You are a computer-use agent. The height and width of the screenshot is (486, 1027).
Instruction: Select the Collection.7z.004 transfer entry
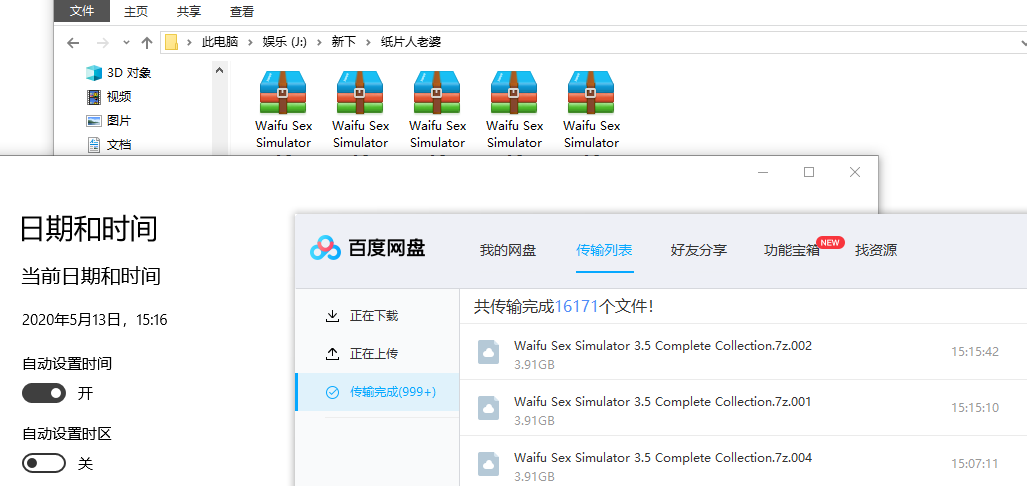pos(743,463)
